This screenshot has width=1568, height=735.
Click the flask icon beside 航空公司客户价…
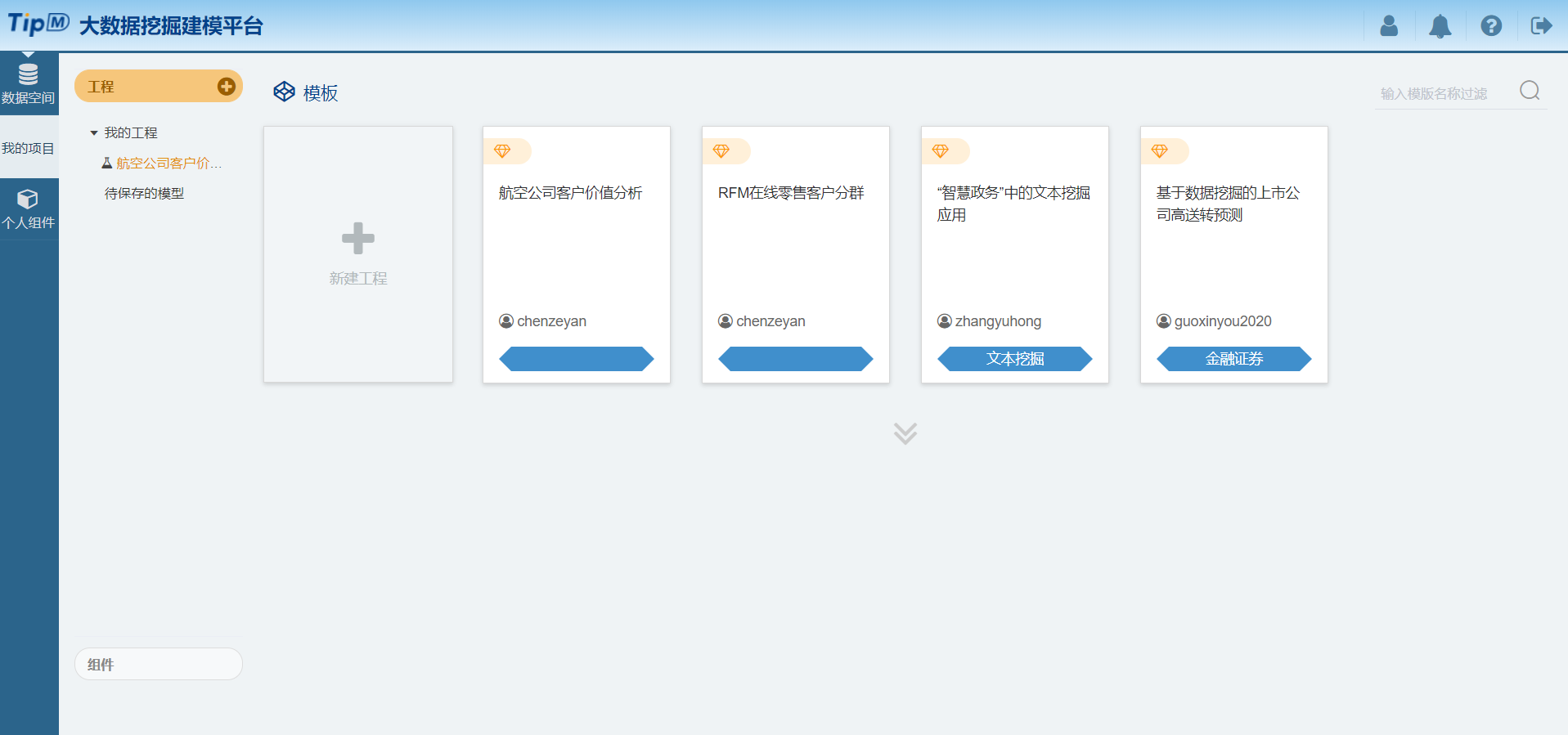[106, 163]
